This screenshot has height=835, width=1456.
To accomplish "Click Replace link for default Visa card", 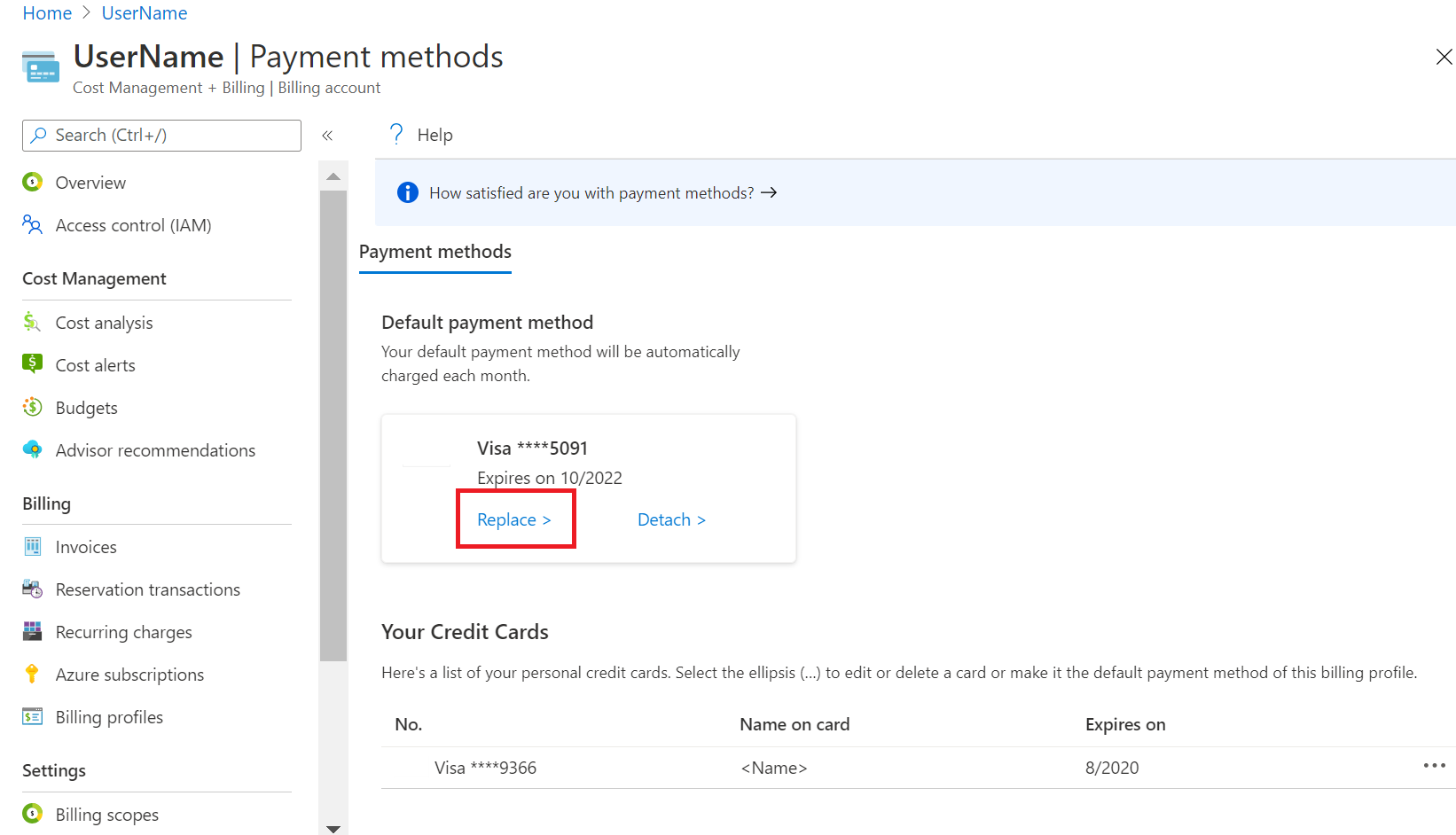I will tap(514, 519).
